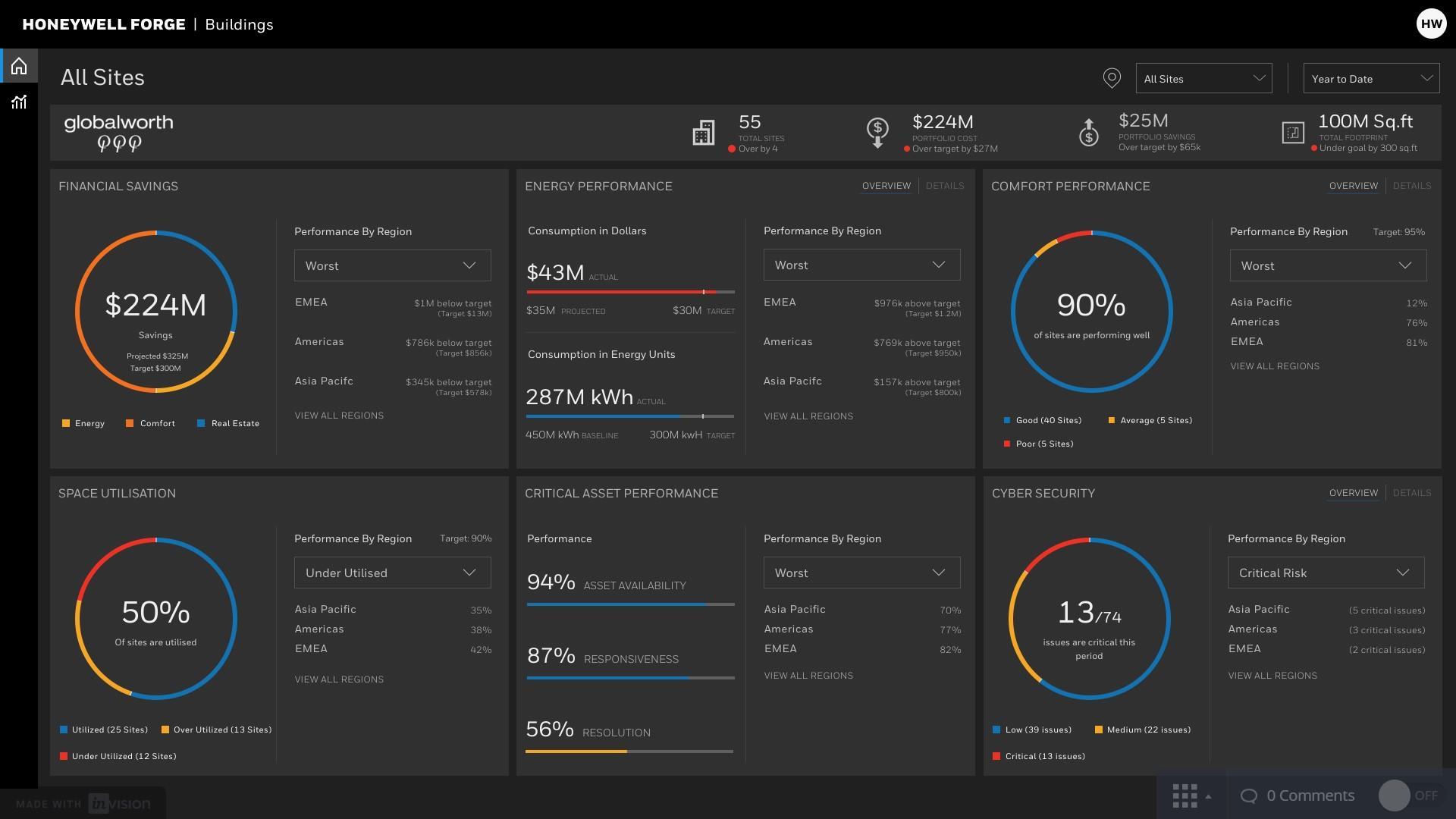The width and height of the screenshot is (1456, 819).
Task: Open the Under Utilised region dropdown
Action: tap(392, 573)
